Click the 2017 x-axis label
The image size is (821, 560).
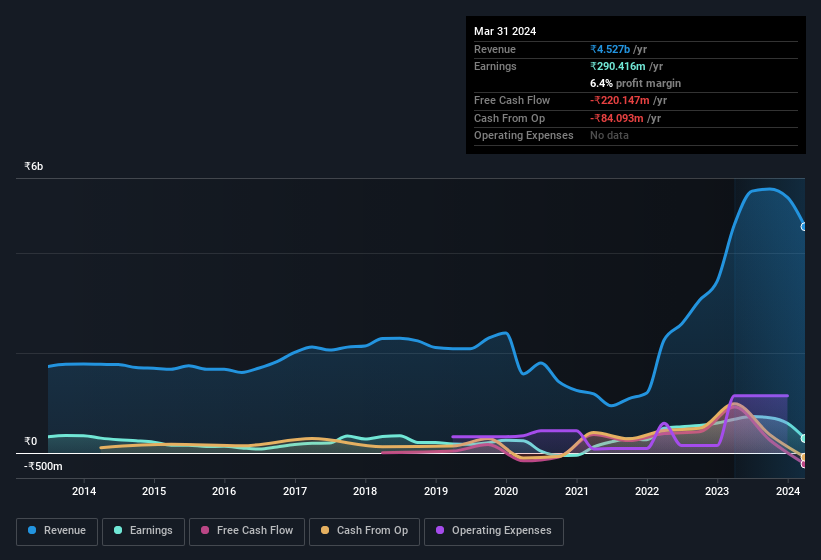click(295, 491)
